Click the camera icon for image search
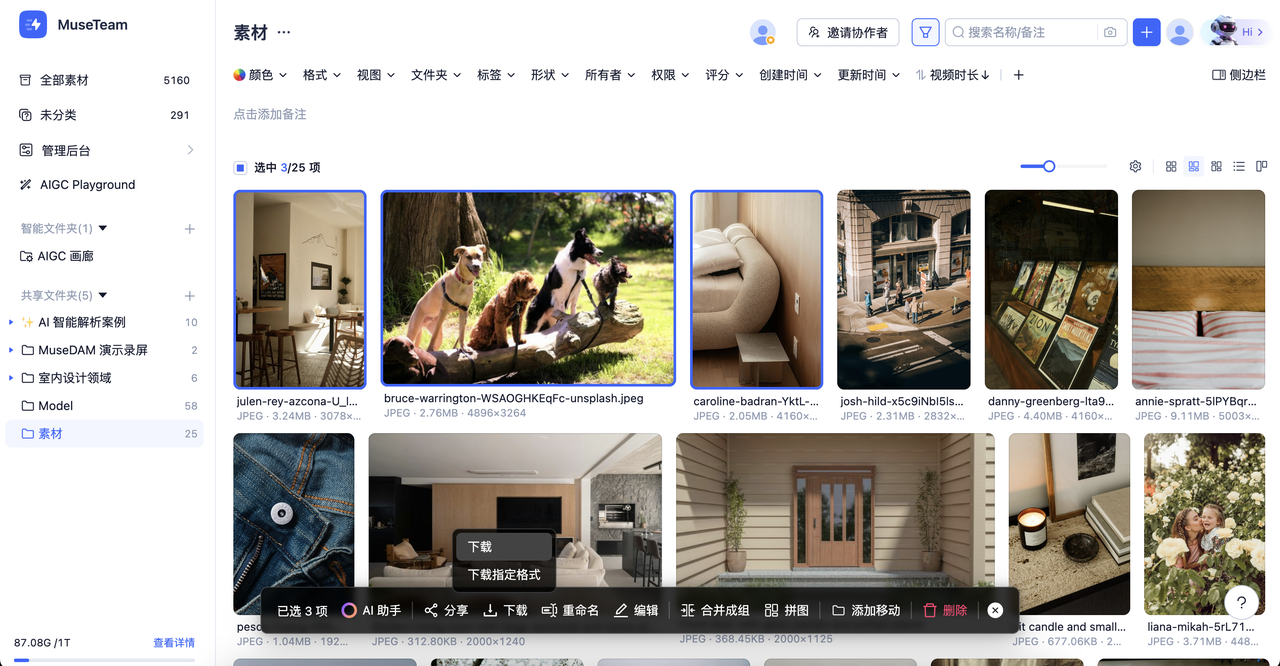Viewport: 1280px width, 666px height. click(1110, 32)
